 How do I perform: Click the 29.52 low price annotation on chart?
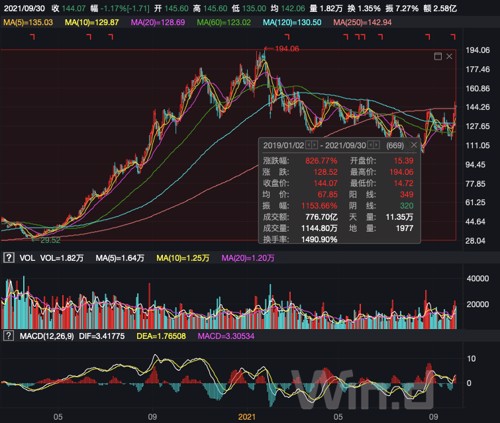(50, 240)
